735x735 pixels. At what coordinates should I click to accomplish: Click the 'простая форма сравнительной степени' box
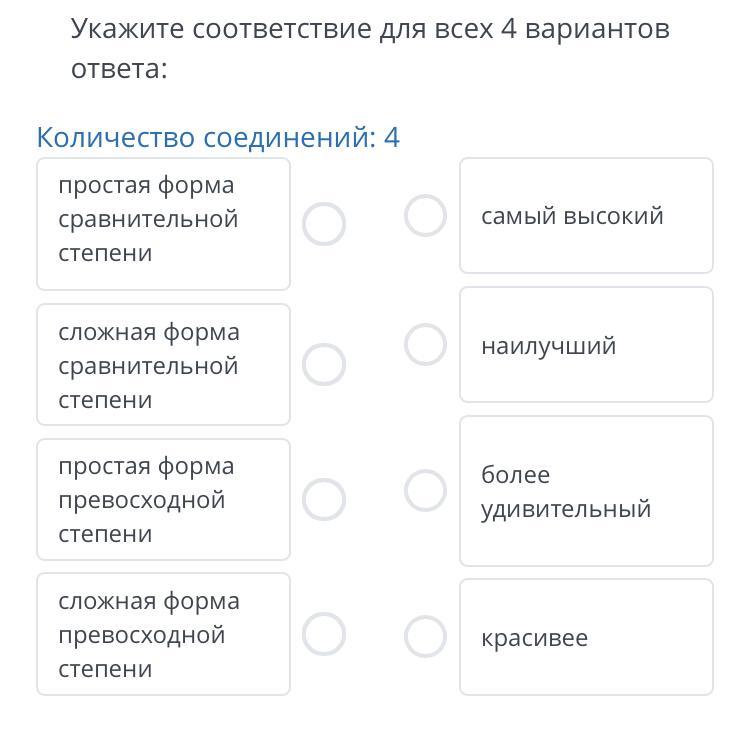(x=164, y=224)
